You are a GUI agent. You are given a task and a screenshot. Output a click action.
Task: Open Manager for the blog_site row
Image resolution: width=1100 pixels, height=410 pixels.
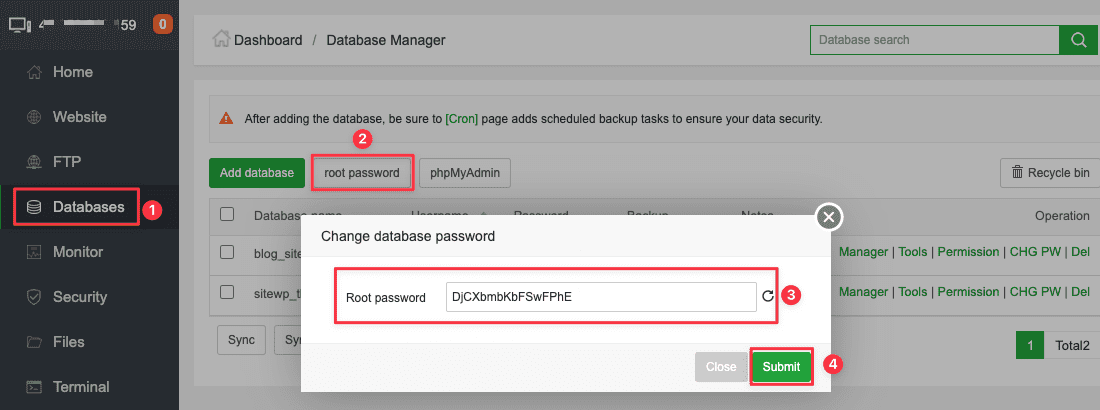point(864,251)
